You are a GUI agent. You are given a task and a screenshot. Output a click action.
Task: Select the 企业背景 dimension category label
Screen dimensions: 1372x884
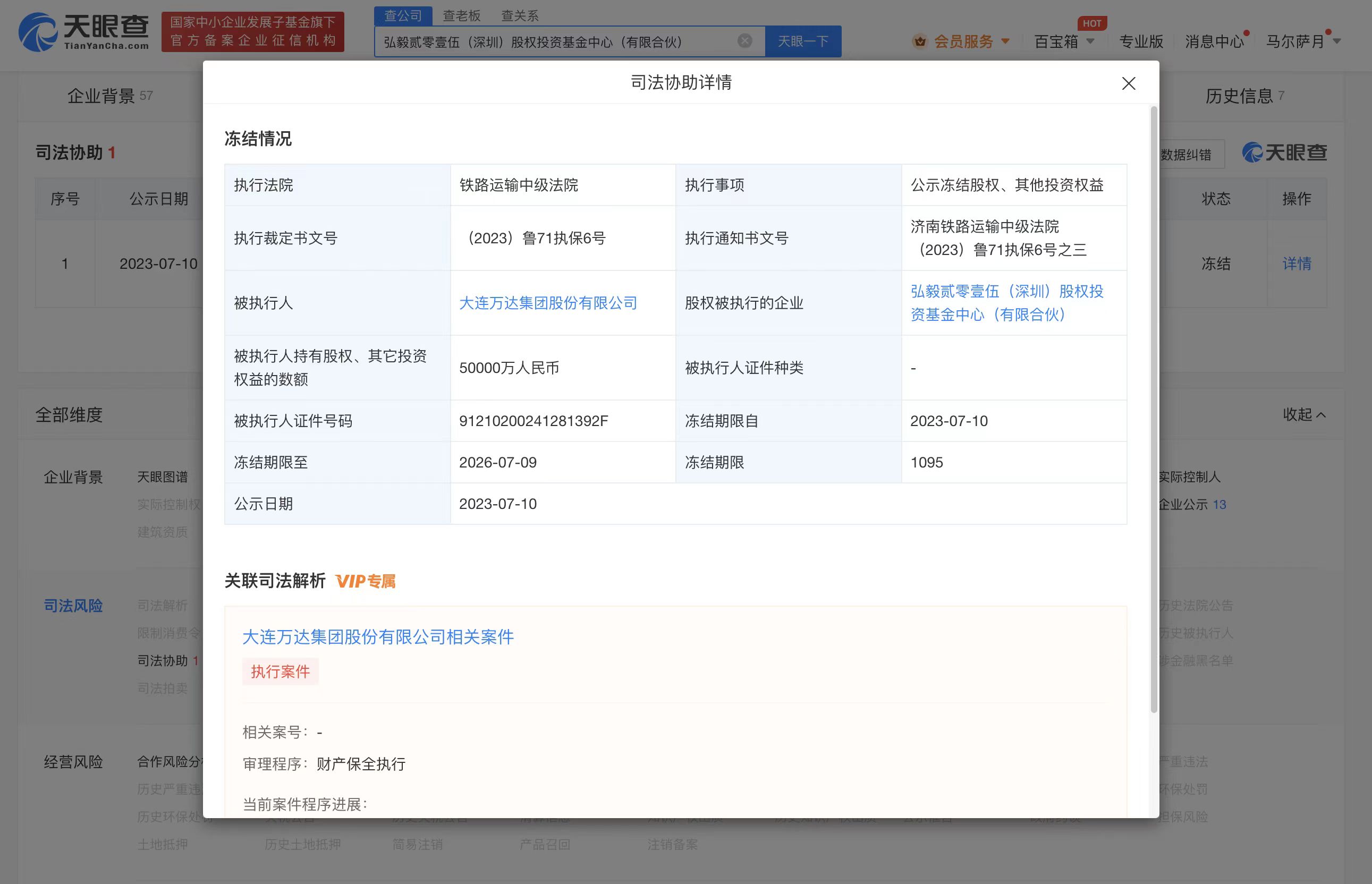[73, 477]
